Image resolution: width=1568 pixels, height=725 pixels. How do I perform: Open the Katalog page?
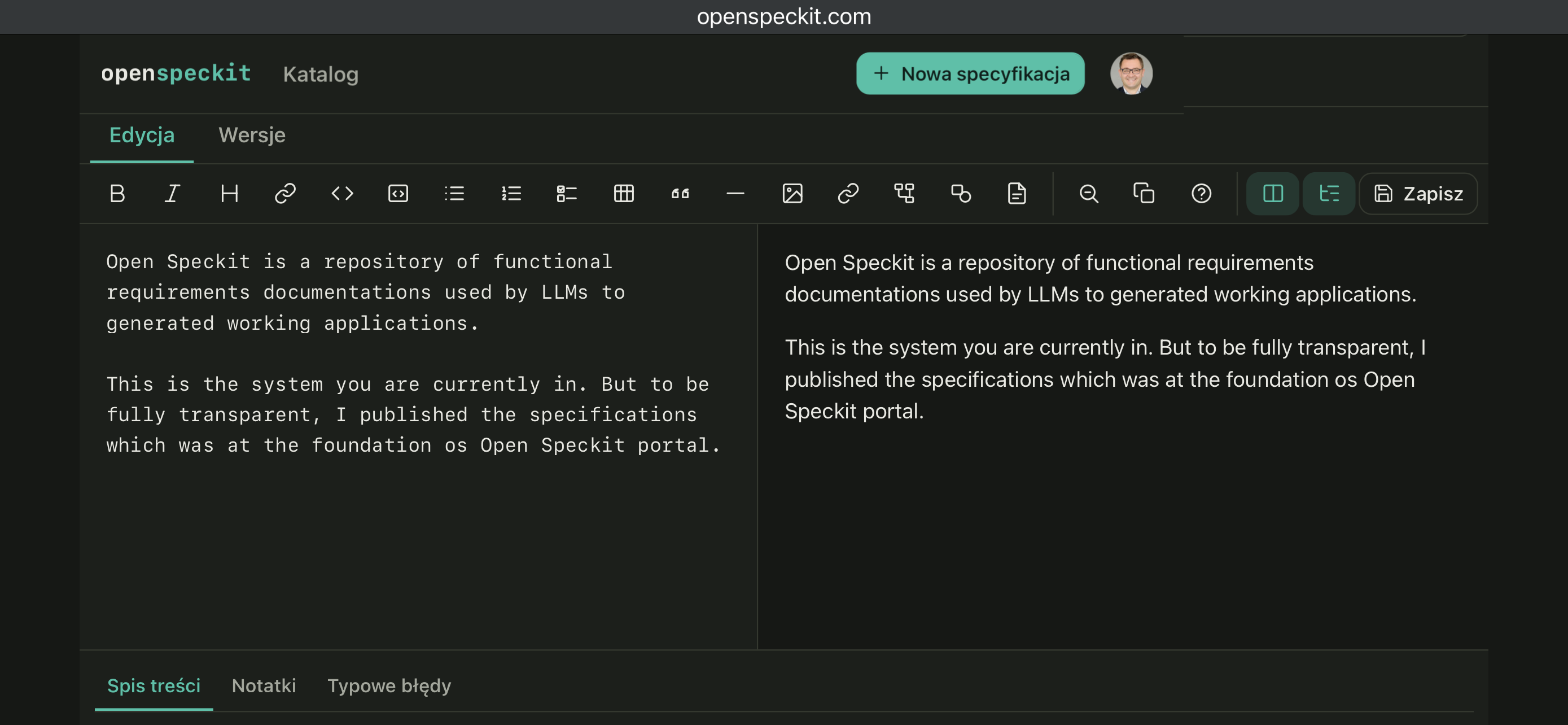321,75
